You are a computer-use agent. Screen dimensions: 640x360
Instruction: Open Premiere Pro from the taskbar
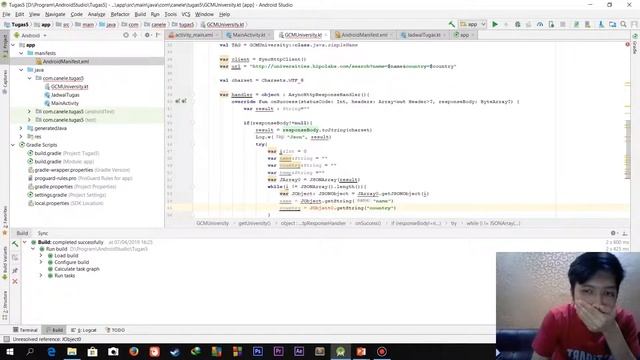pos(278,351)
